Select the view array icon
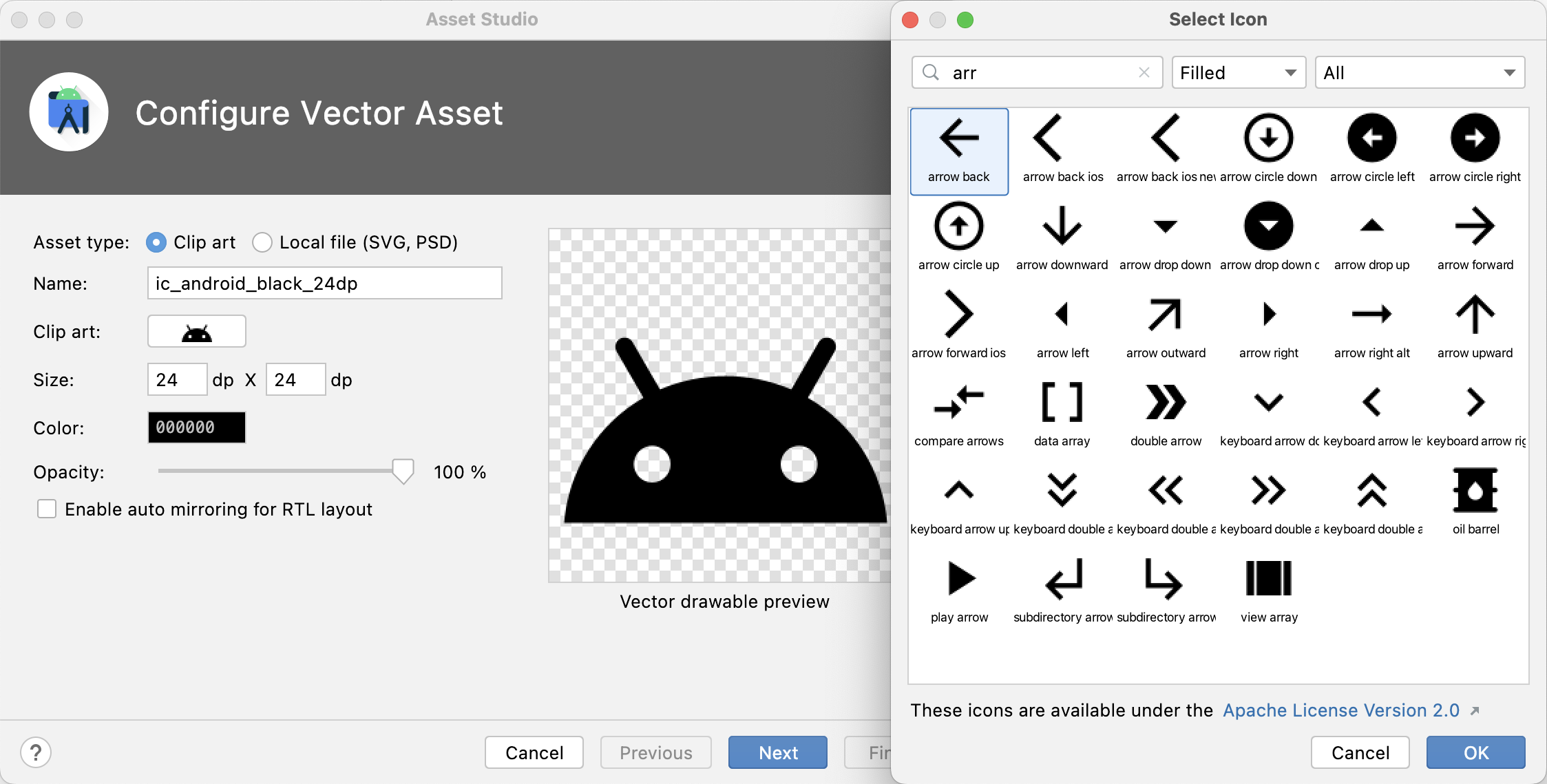1547x784 pixels. coord(1269,592)
